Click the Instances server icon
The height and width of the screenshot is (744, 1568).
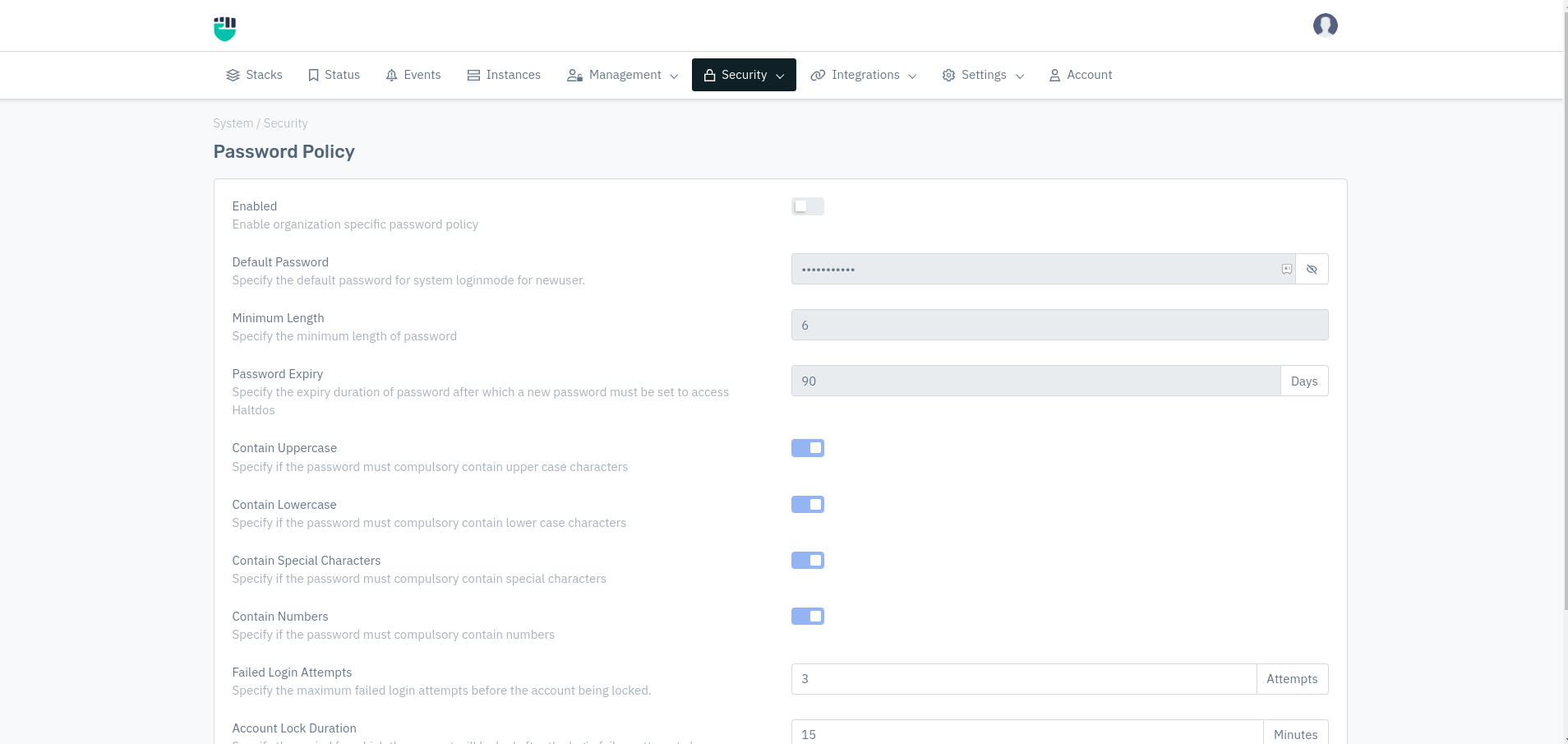pos(473,76)
